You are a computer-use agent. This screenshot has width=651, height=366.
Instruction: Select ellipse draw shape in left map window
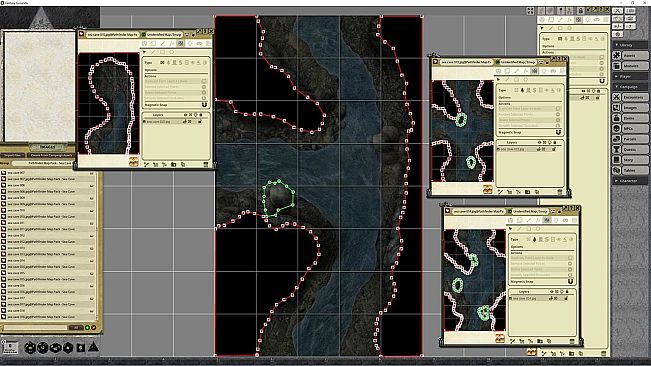coord(171,52)
